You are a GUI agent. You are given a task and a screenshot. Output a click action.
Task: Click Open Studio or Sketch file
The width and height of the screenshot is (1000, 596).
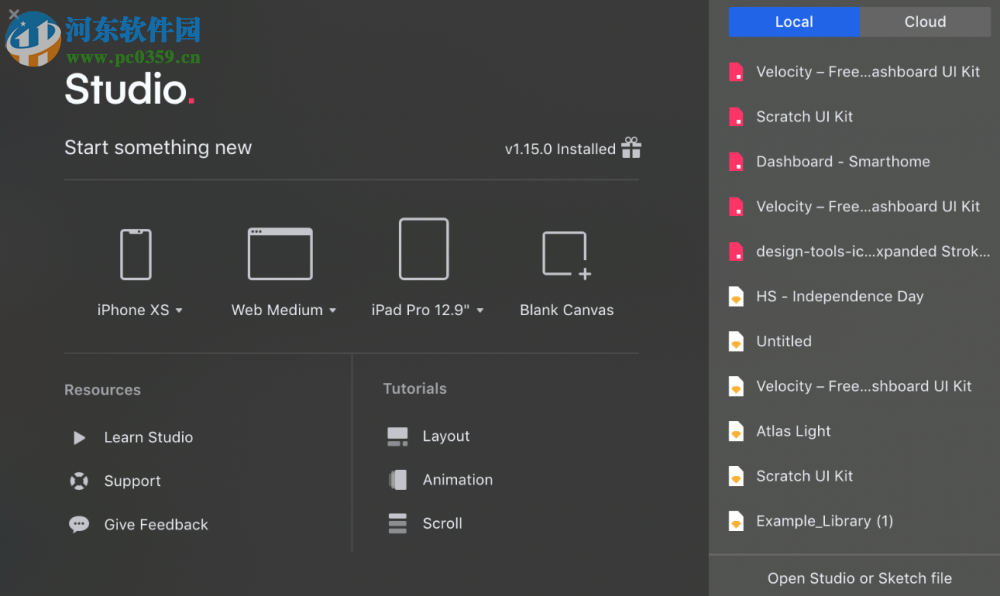pyautogui.click(x=859, y=578)
